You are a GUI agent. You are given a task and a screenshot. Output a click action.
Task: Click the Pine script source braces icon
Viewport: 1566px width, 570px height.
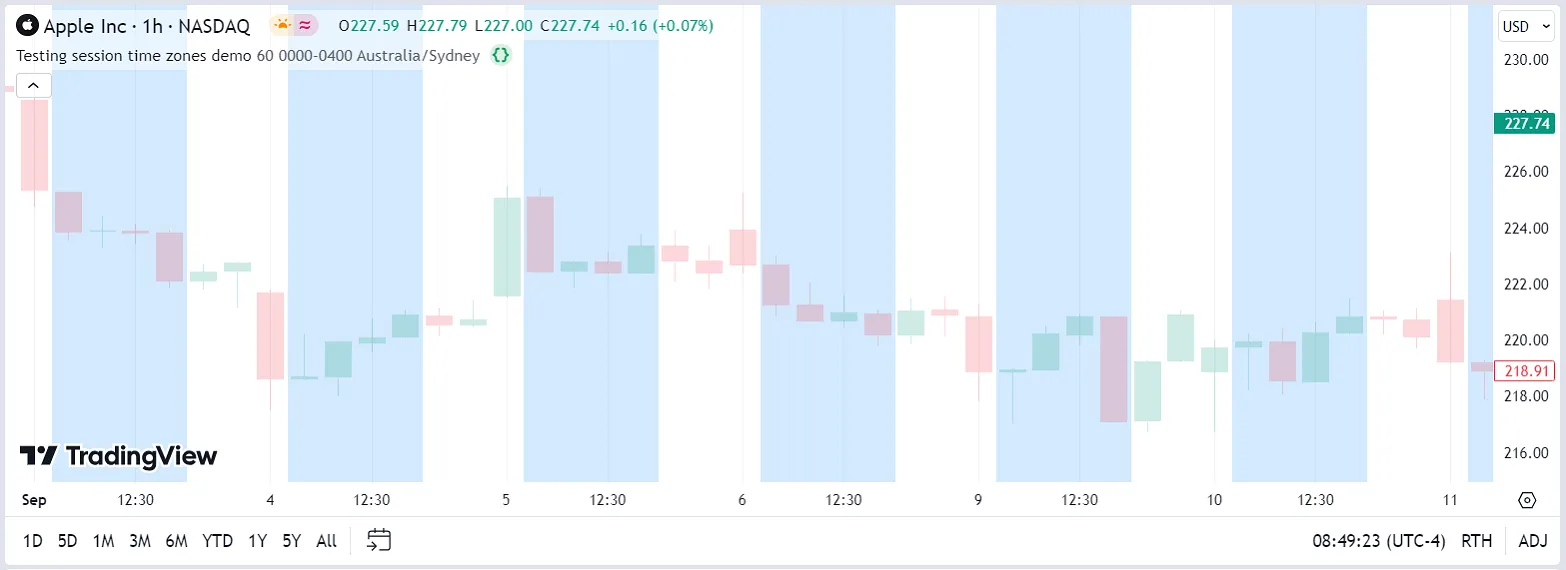click(501, 56)
